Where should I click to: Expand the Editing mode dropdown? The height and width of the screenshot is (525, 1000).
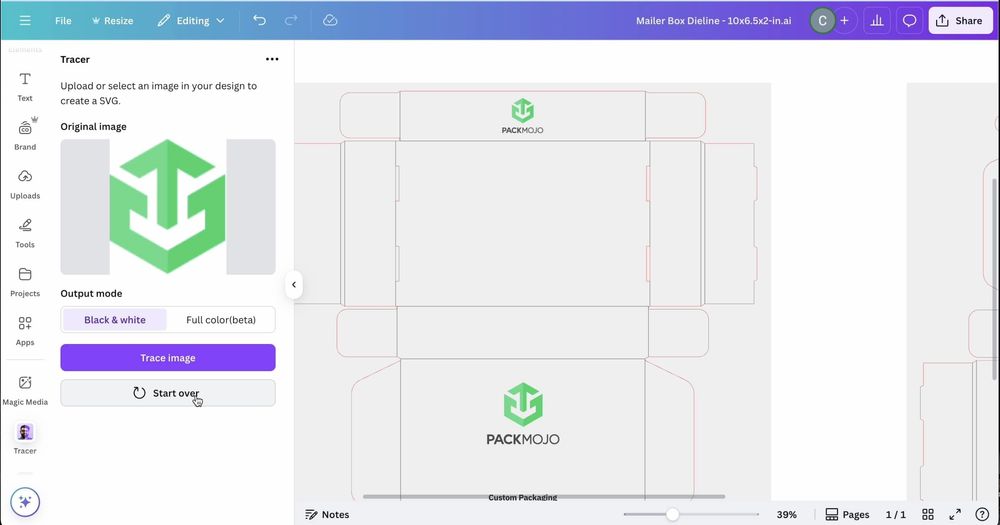coord(192,20)
